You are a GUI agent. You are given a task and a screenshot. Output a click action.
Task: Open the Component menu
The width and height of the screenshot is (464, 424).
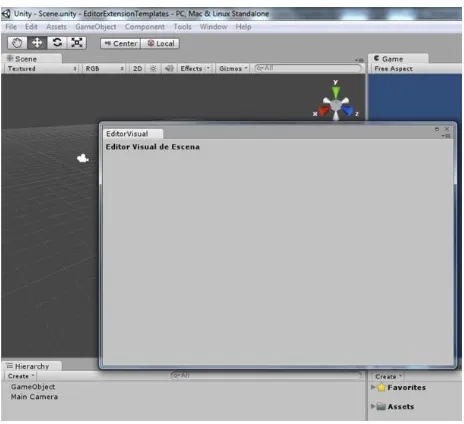pyautogui.click(x=145, y=27)
